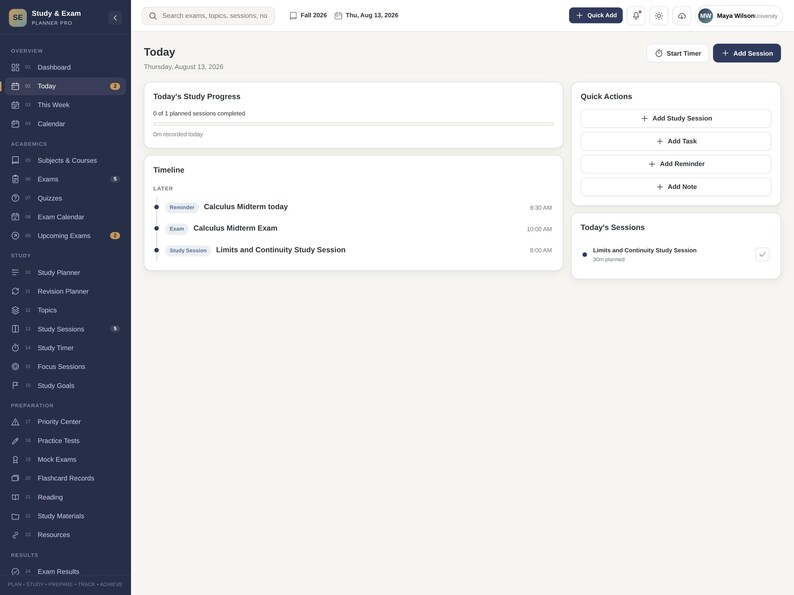Click the SE app logo
The width and height of the screenshot is (794, 595).
tap(18, 18)
